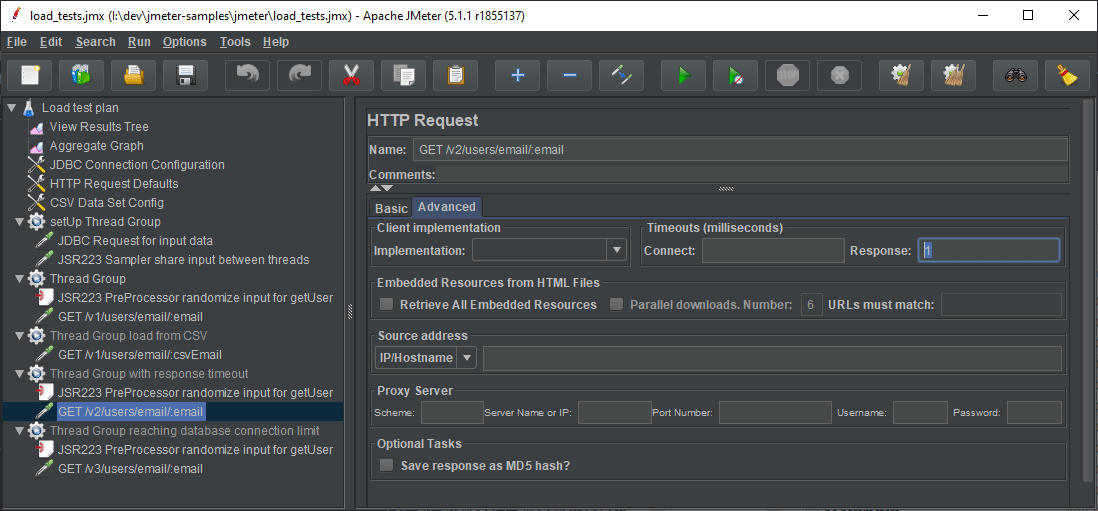
Task: Click the Paste clipboard toolbar icon
Action: coord(455,75)
